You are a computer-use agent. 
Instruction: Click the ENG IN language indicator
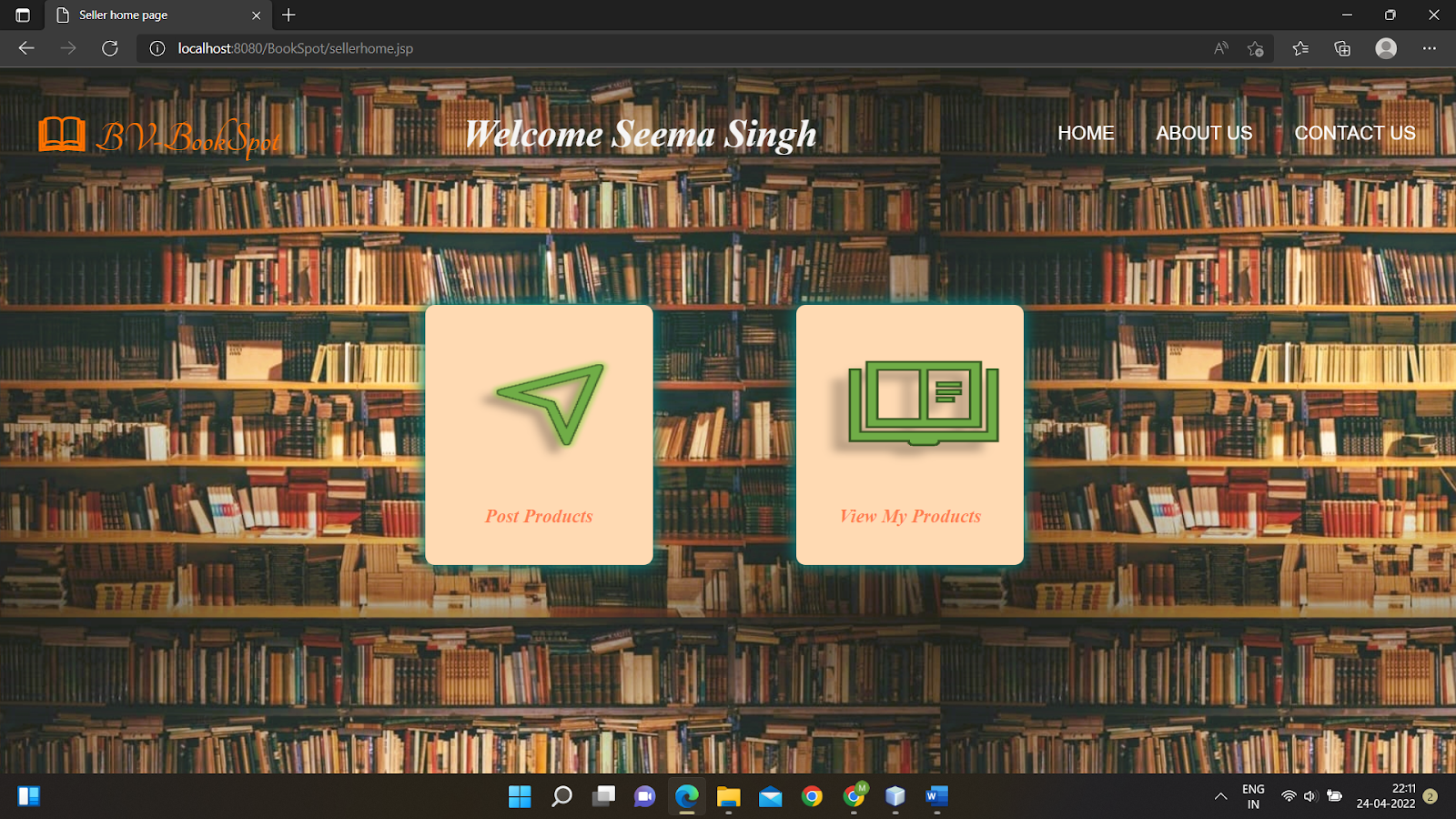tap(1253, 797)
